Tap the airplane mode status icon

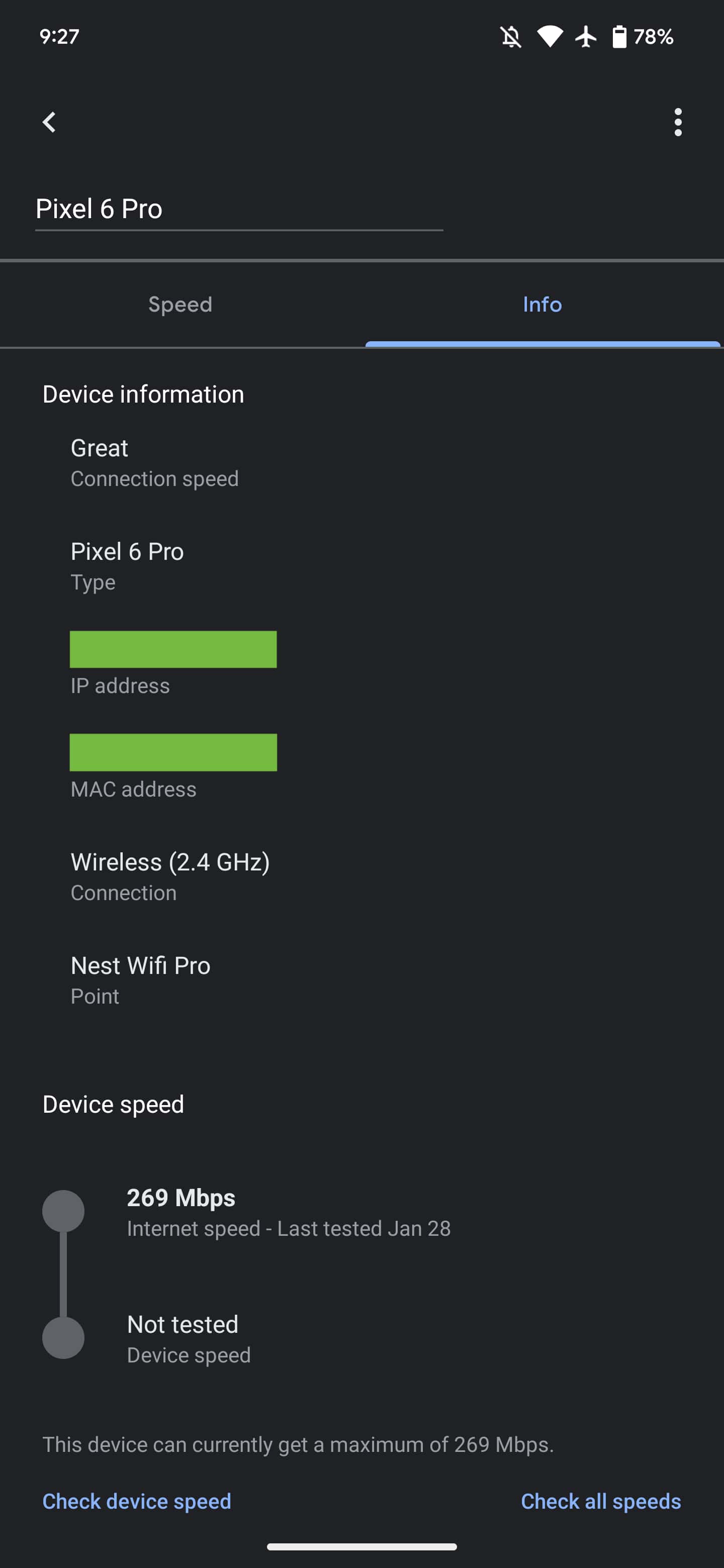(x=586, y=37)
